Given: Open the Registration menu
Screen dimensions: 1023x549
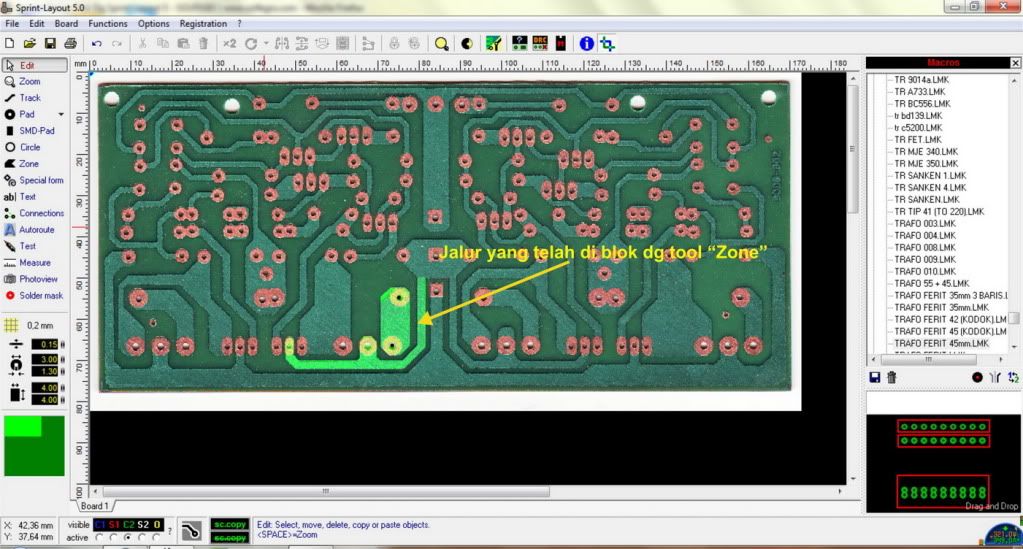Looking at the screenshot, I should point(203,24).
